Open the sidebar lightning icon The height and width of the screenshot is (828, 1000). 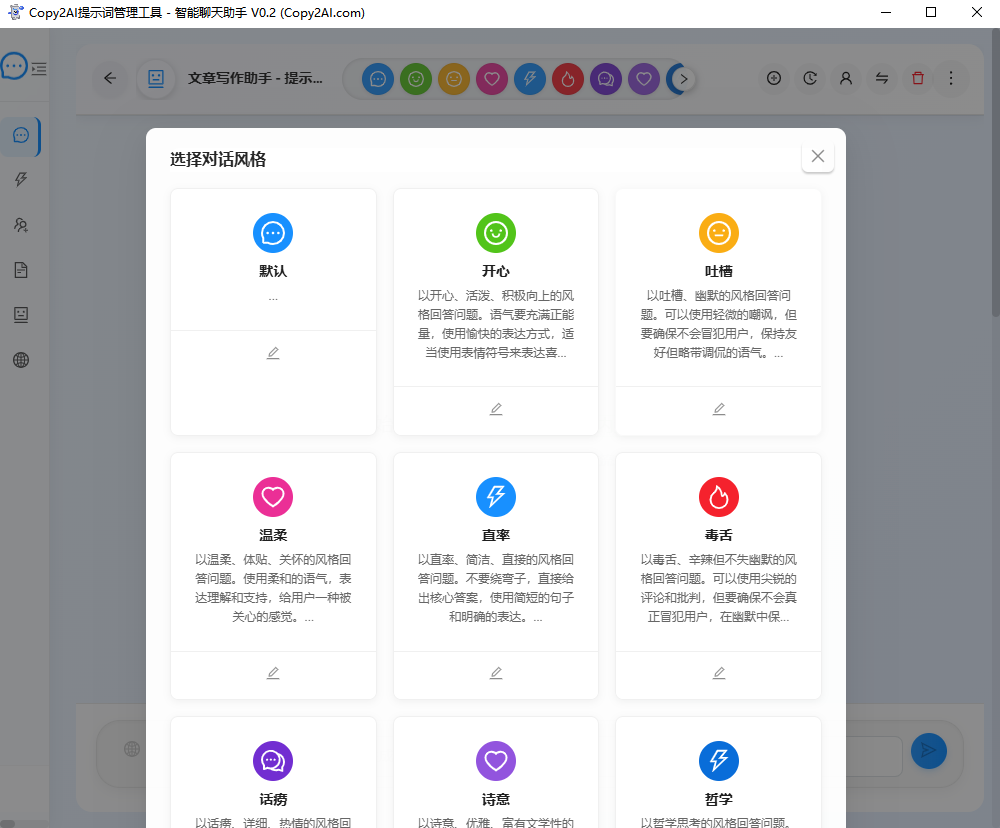(21, 180)
